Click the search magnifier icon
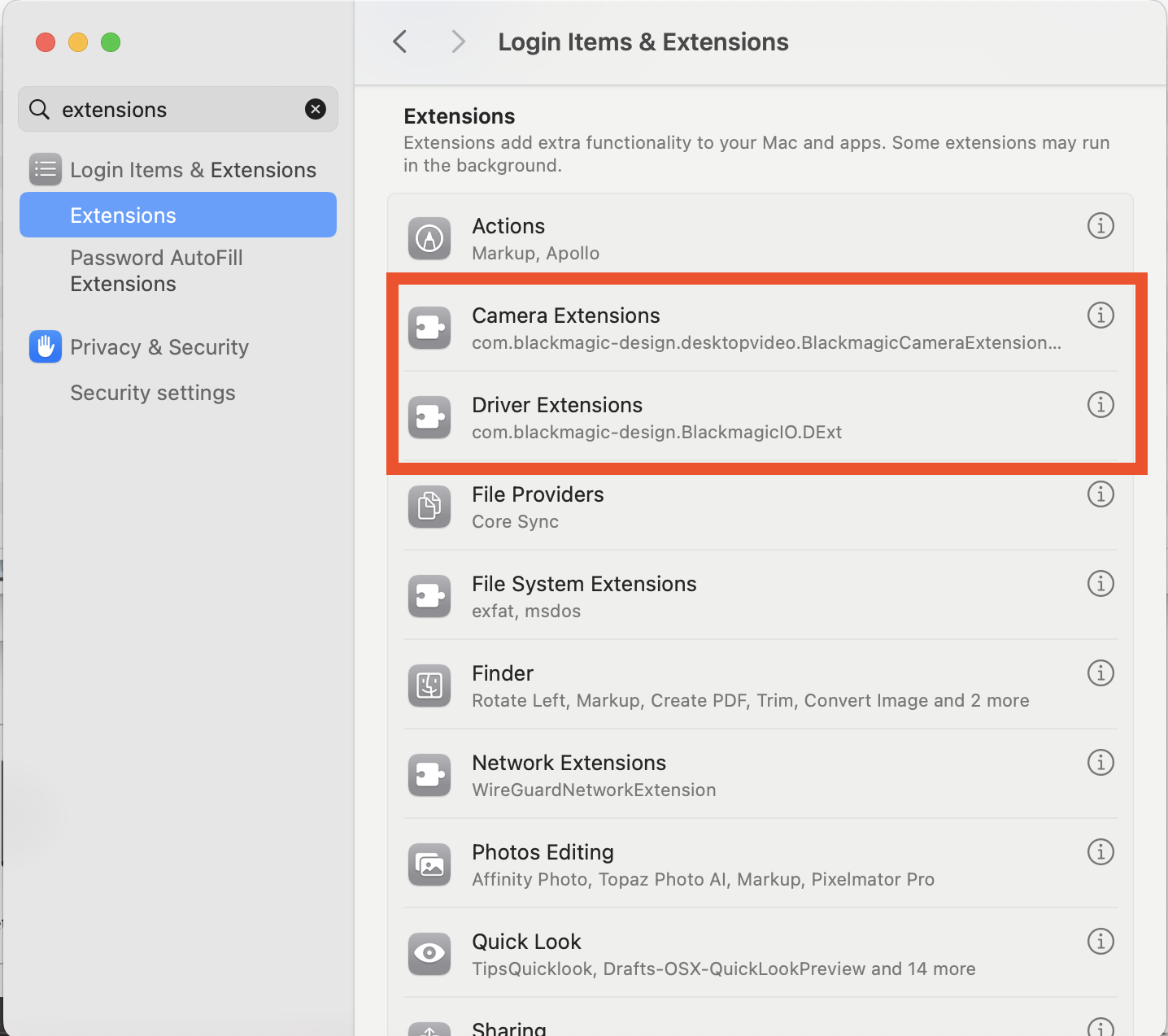Screen dimensions: 1168x1036 click(39, 109)
